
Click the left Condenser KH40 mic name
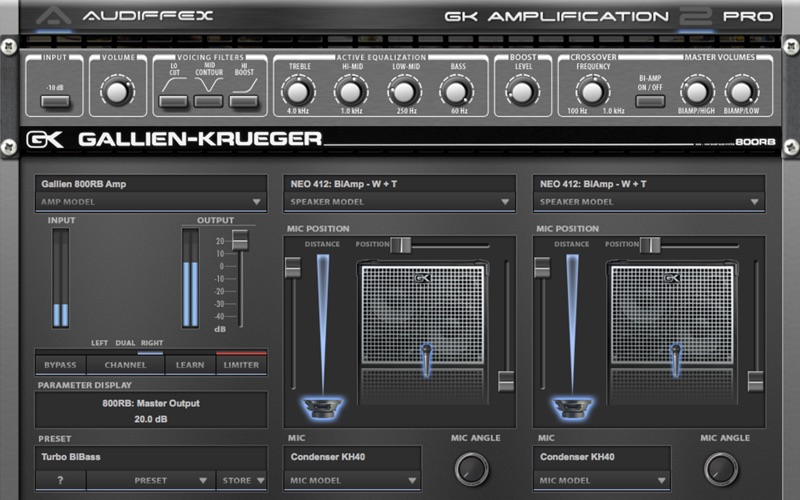tap(328, 457)
